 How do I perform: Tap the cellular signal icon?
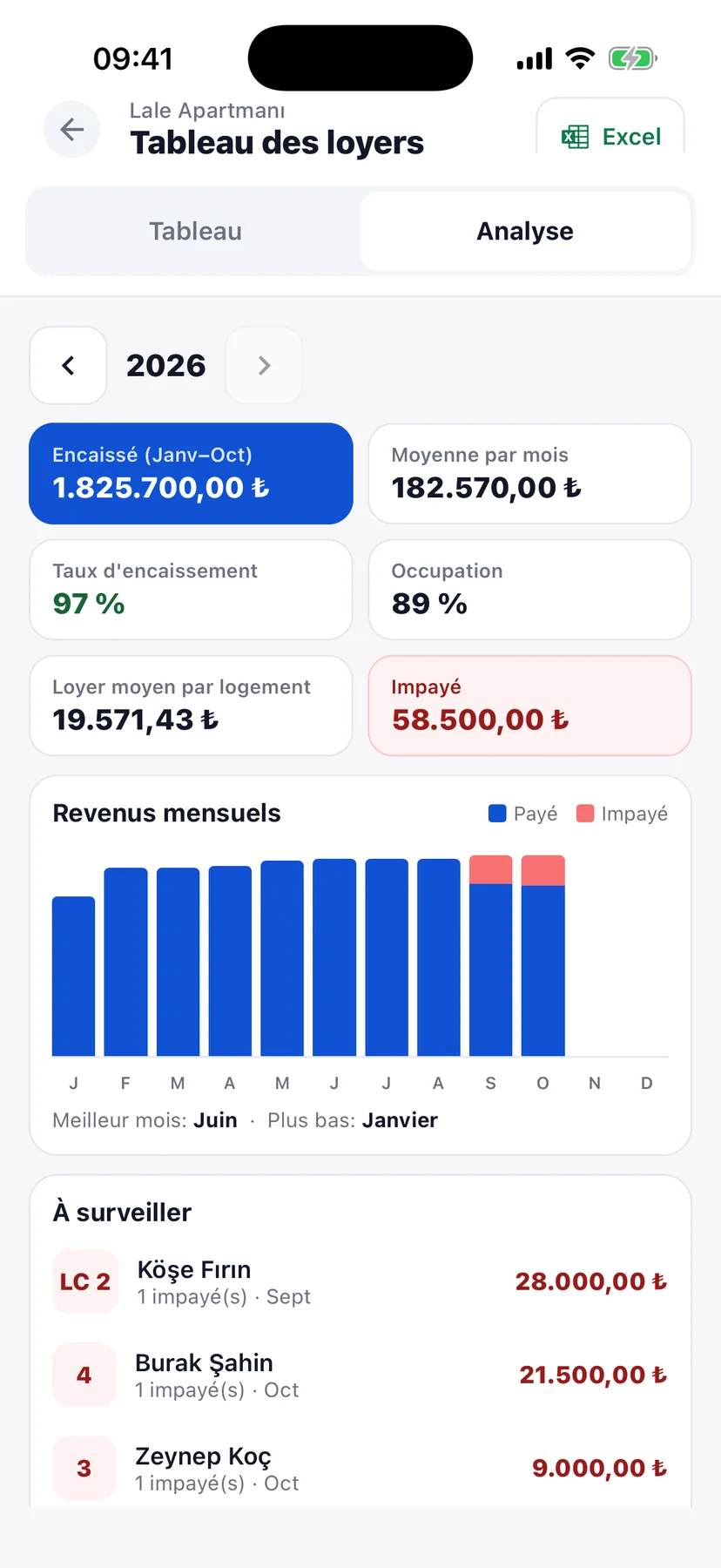click(535, 59)
